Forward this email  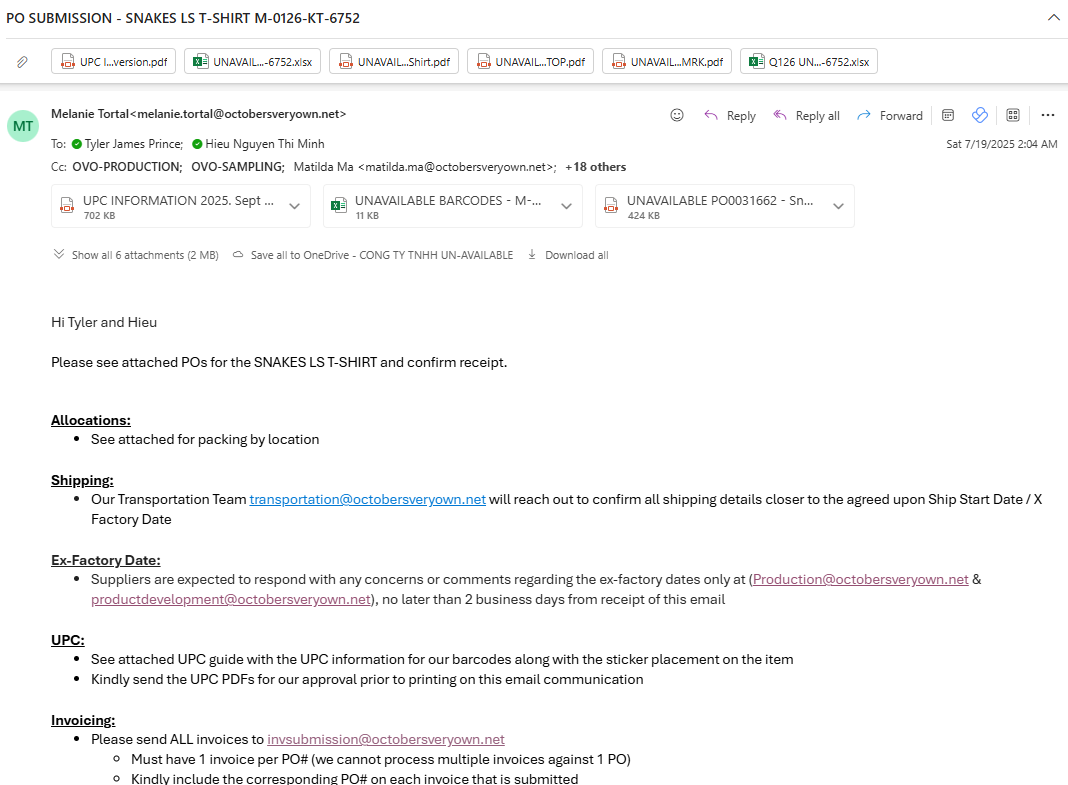889,116
